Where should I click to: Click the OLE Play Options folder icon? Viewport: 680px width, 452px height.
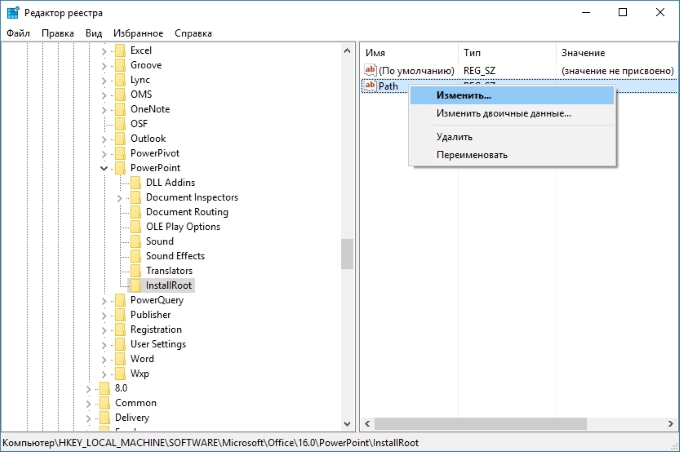tap(136, 227)
